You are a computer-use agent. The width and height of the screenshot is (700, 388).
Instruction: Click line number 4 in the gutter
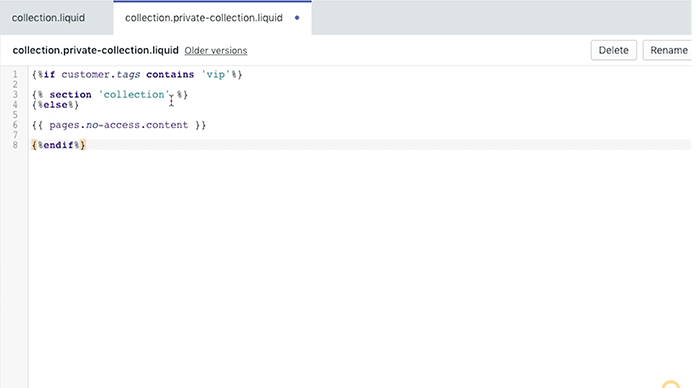tap(15, 105)
